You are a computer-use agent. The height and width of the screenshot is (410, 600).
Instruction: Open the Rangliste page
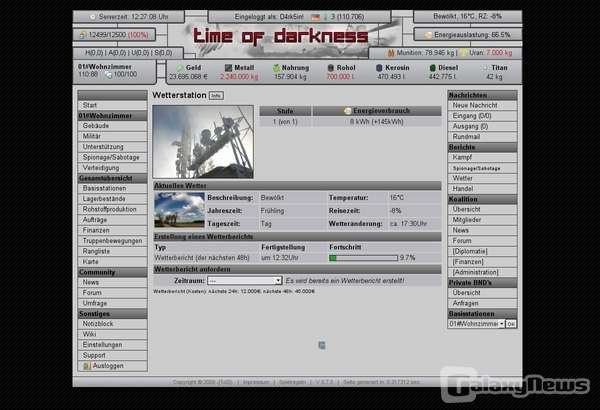112,252
